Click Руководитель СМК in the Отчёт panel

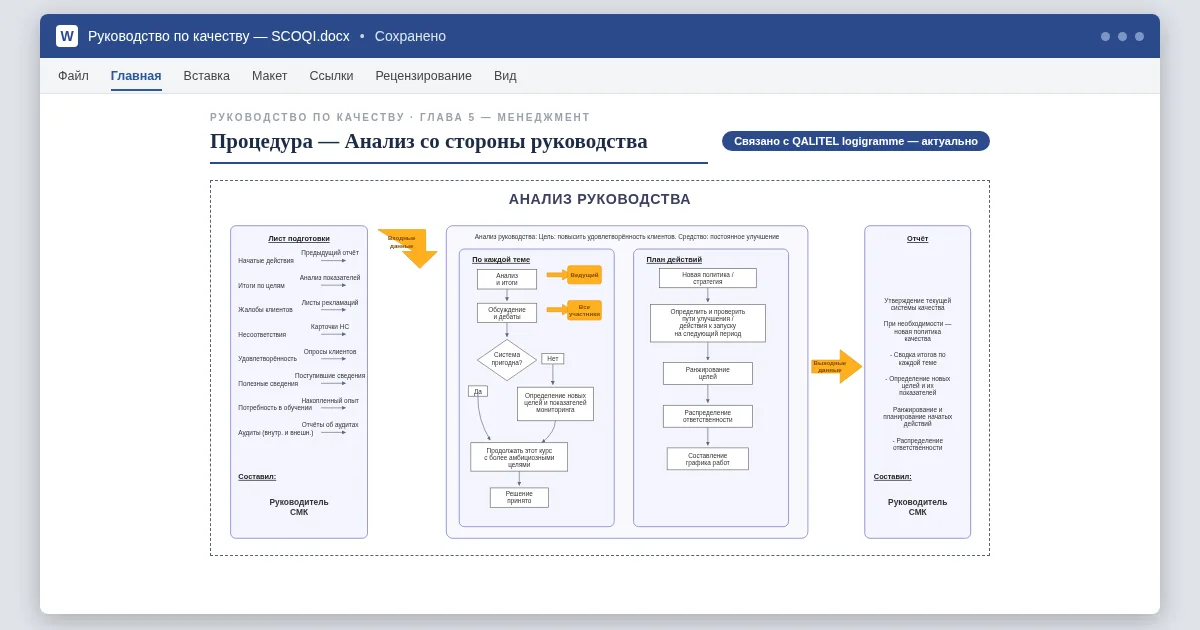(x=918, y=507)
